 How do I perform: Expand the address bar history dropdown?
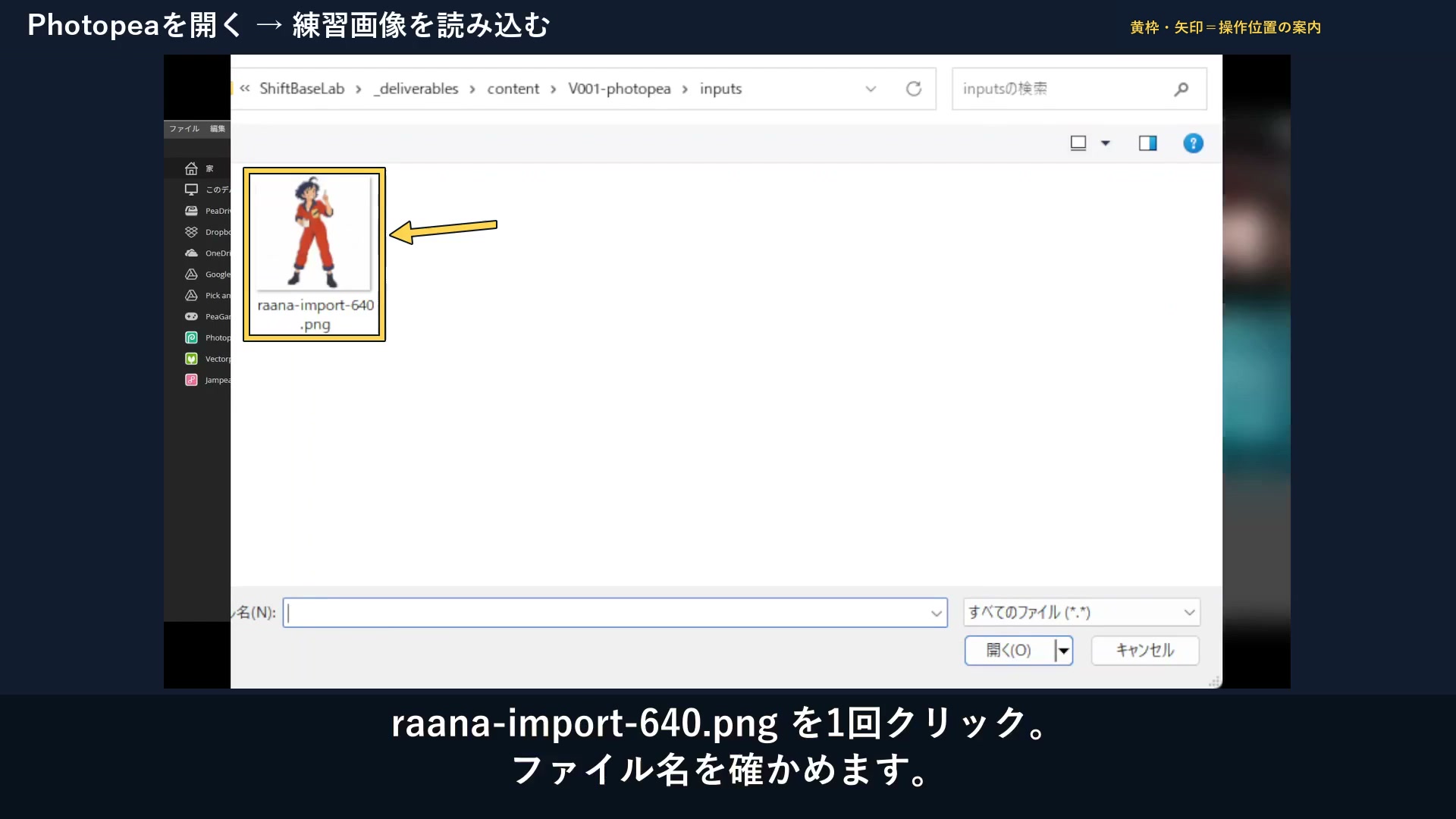tap(871, 89)
